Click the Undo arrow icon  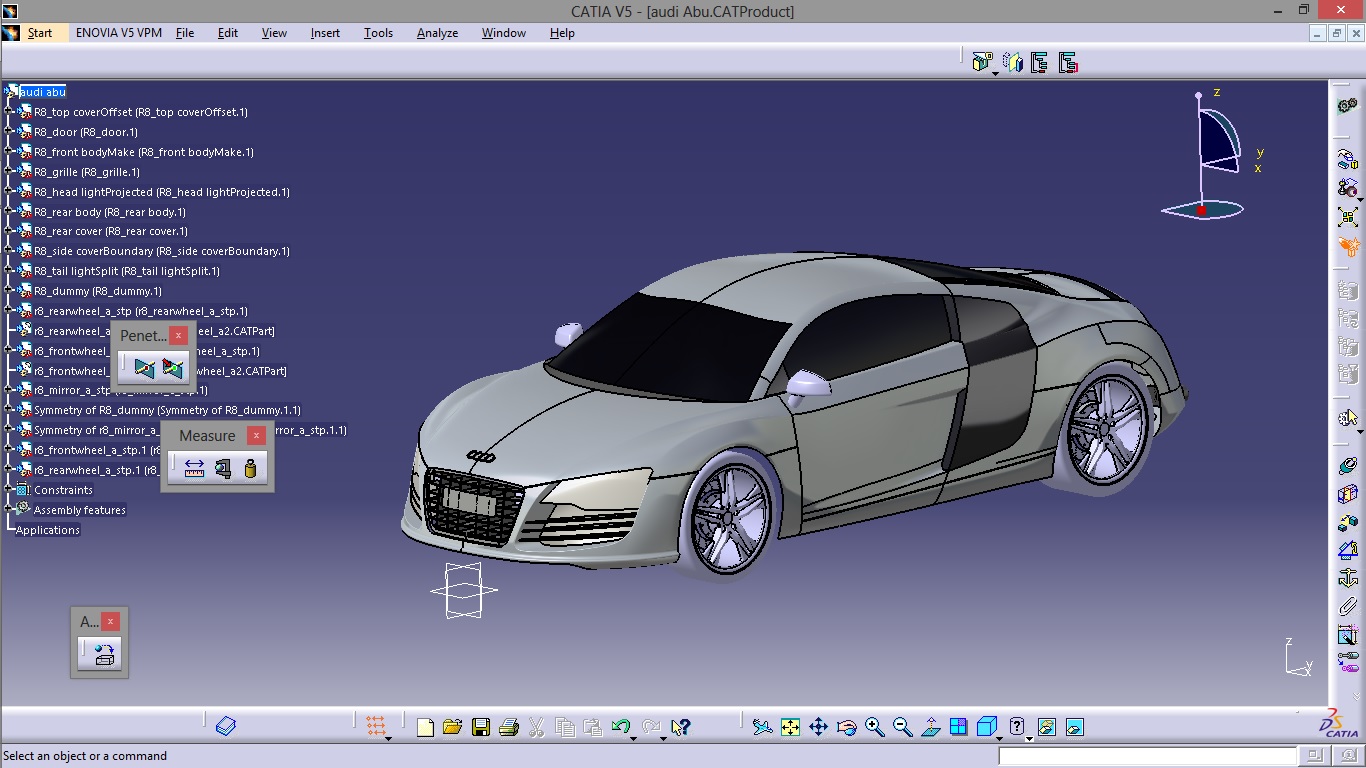click(x=620, y=727)
